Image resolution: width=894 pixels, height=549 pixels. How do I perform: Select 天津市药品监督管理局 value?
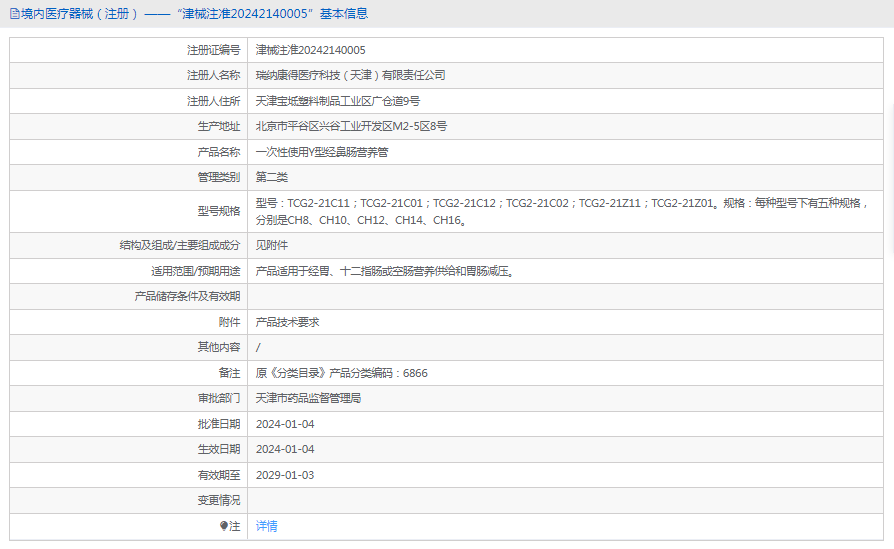[308, 398]
